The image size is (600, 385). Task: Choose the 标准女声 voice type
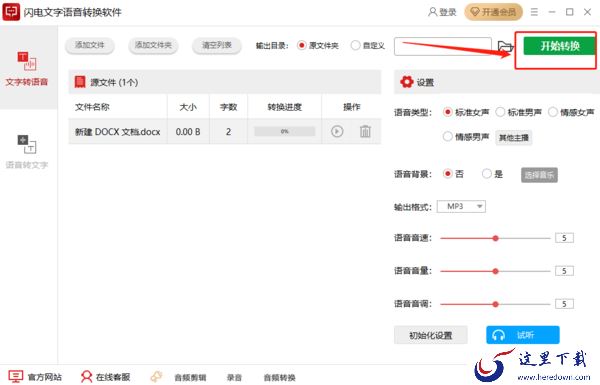[x=447, y=112]
